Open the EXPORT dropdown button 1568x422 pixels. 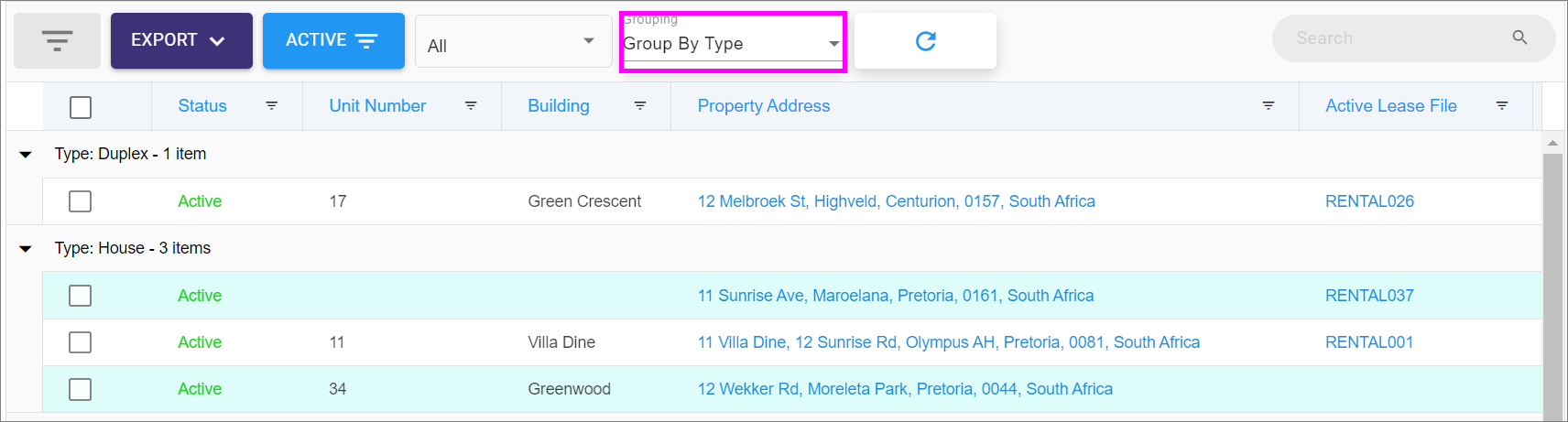(181, 40)
